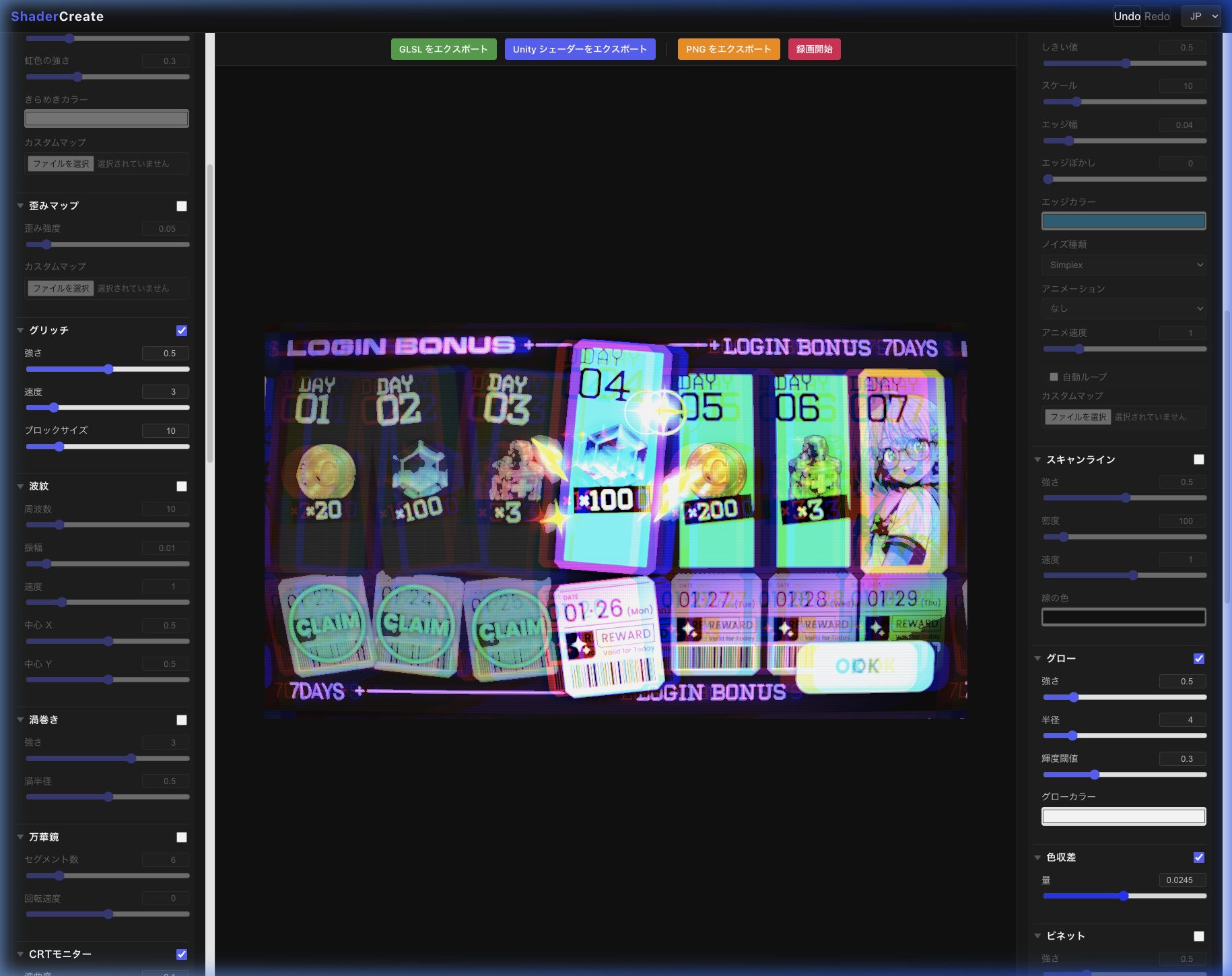Click the グリッチ 強さ value field
The image size is (1232, 976).
click(x=166, y=353)
